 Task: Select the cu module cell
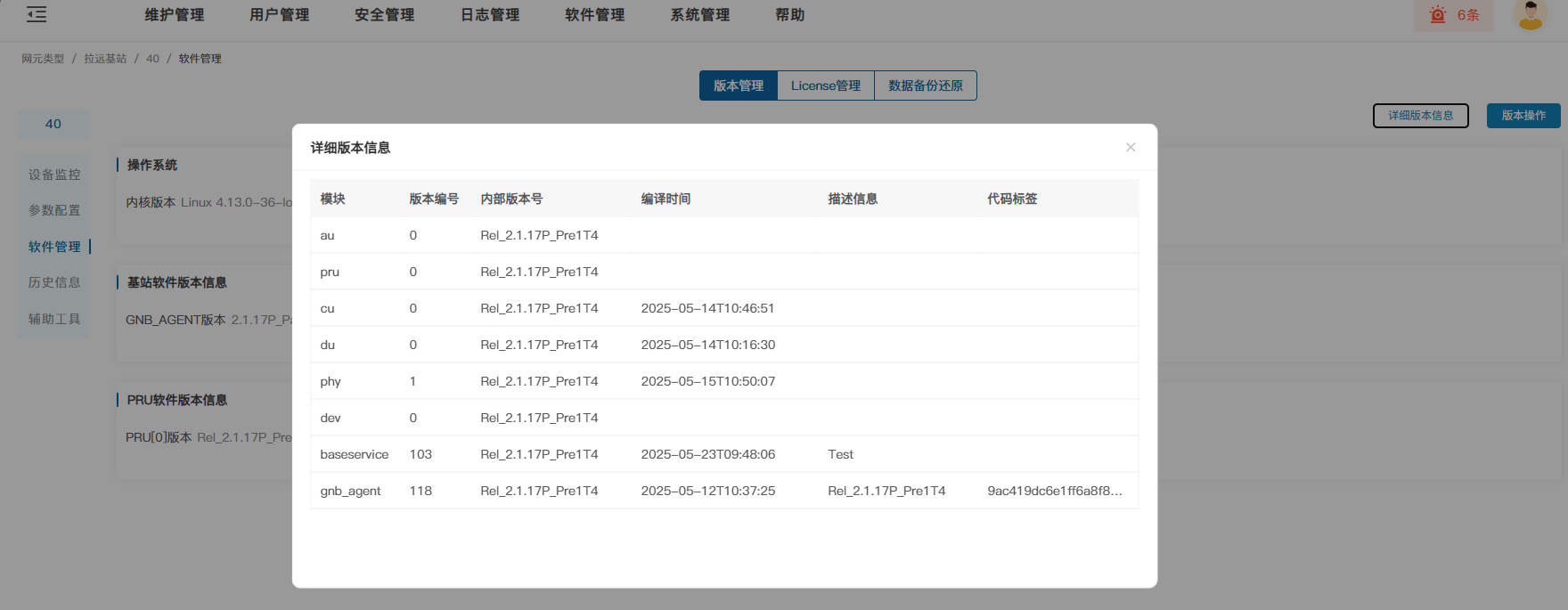(328, 308)
